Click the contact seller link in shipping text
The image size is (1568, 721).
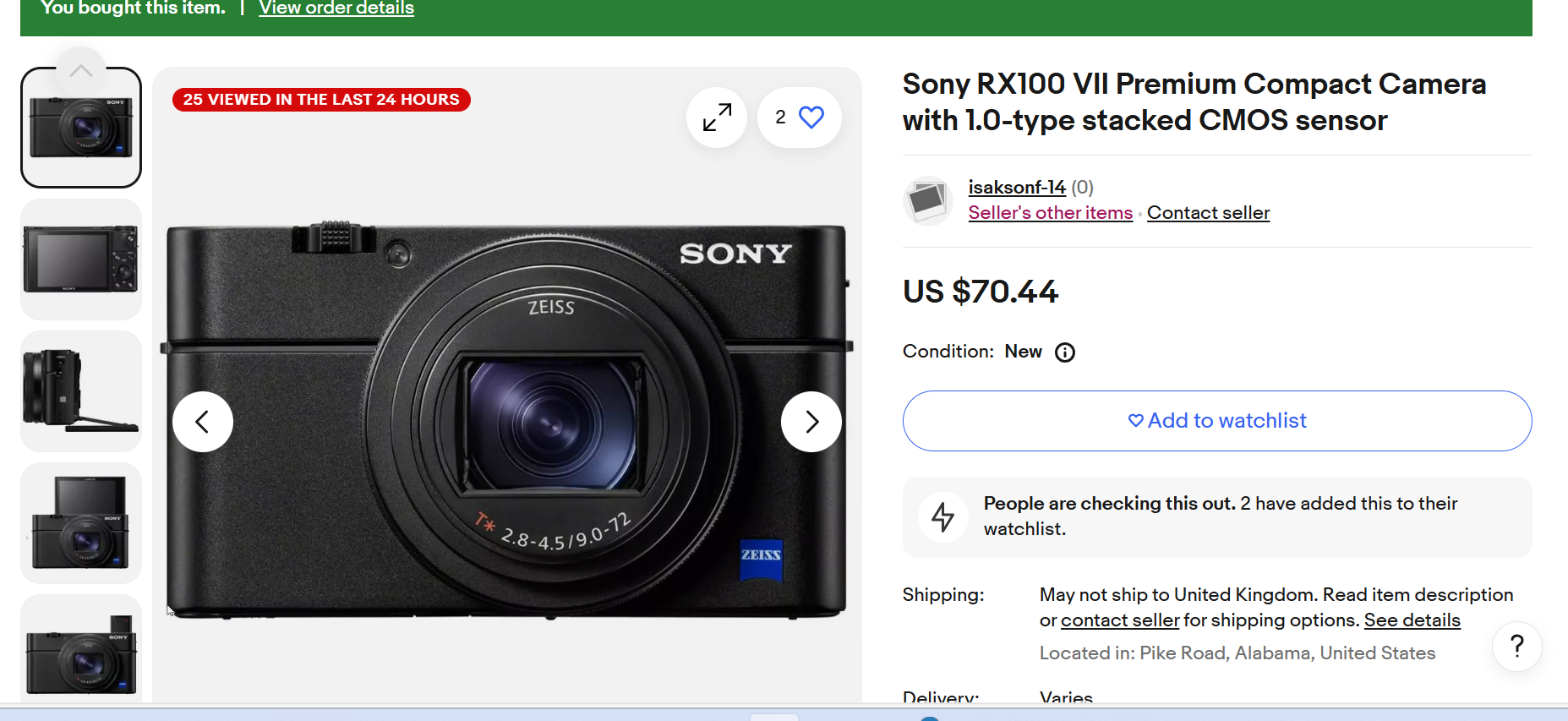pos(1119,620)
